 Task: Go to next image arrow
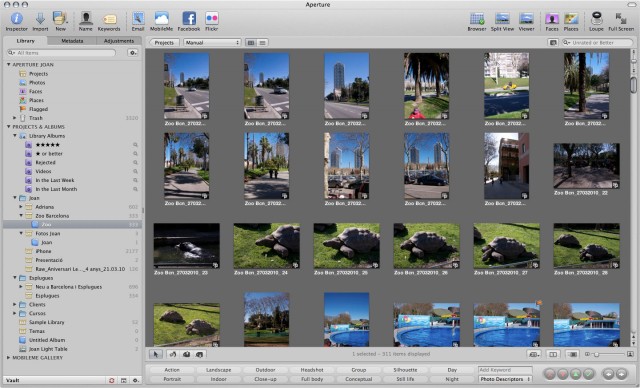[621, 374]
